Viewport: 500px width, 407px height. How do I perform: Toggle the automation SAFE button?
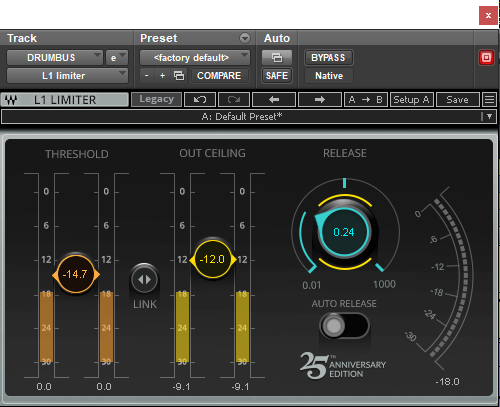(277, 76)
